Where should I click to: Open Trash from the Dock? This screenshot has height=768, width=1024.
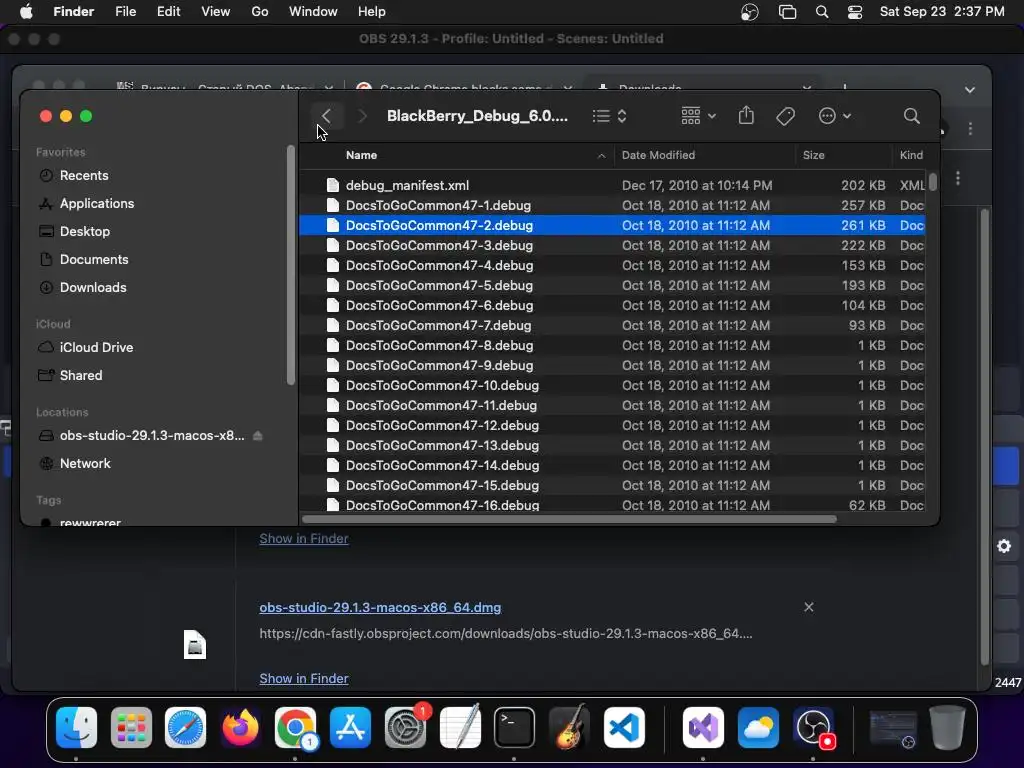(x=947, y=727)
